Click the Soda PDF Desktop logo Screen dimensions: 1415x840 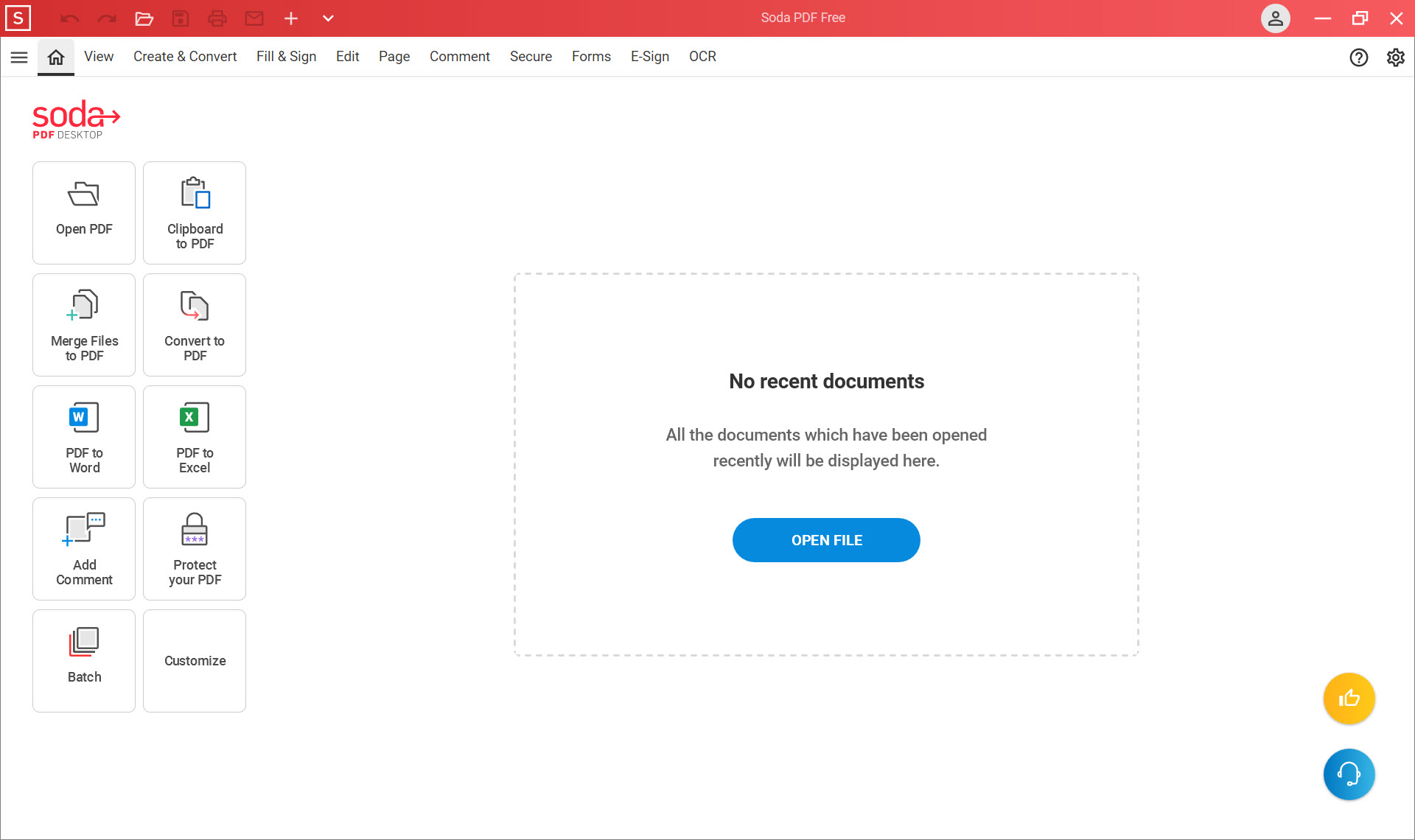(76, 119)
